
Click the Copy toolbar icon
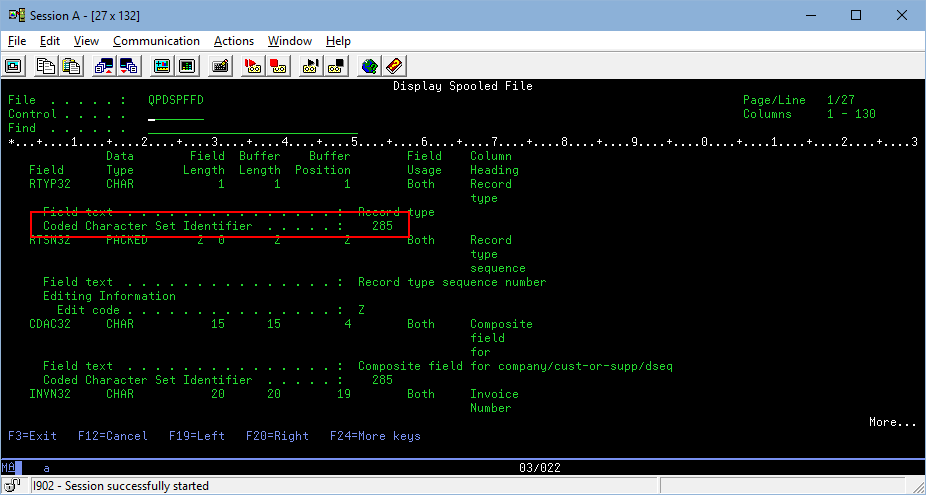tap(45, 66)
